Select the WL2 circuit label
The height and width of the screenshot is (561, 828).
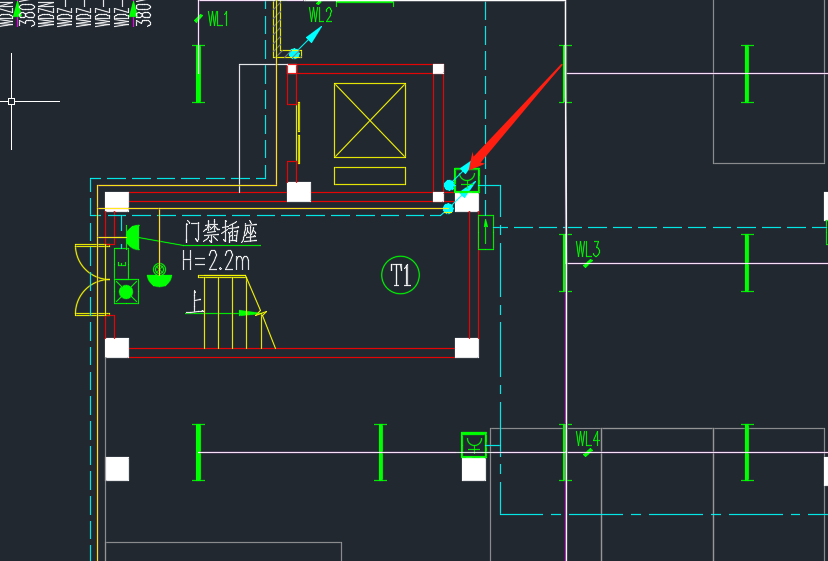click(320, 15)
